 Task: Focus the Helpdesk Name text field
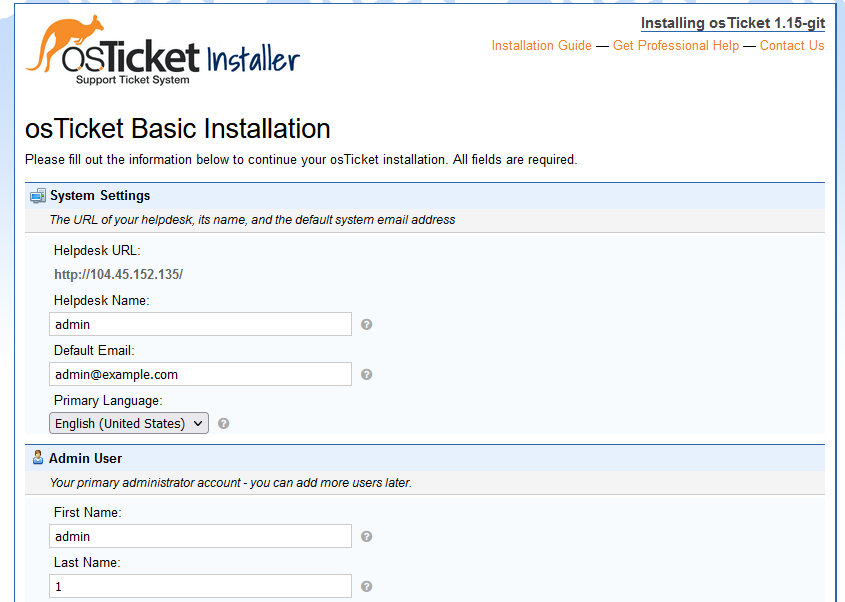click(x=200, y=324)
